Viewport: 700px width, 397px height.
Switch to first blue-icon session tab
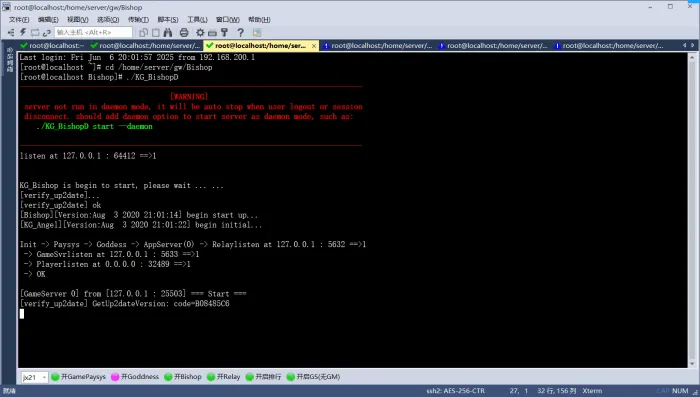377,46
